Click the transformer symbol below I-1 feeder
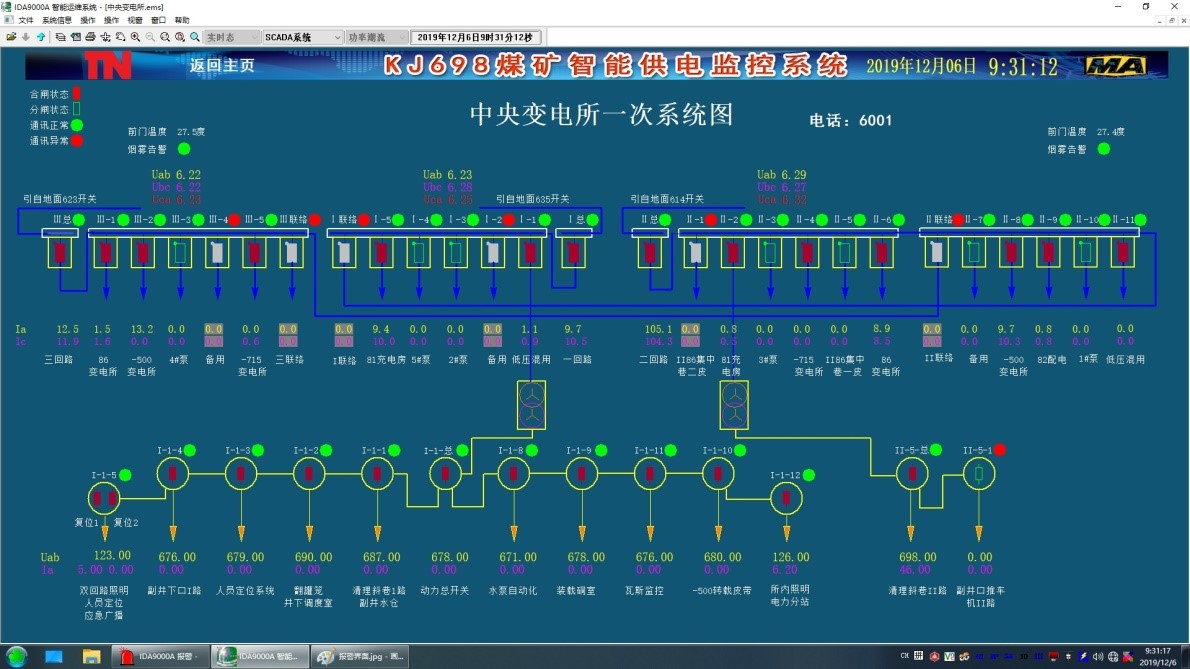Image resolution: width=1190 pixels, height=669 pixels. coord(531,405)
